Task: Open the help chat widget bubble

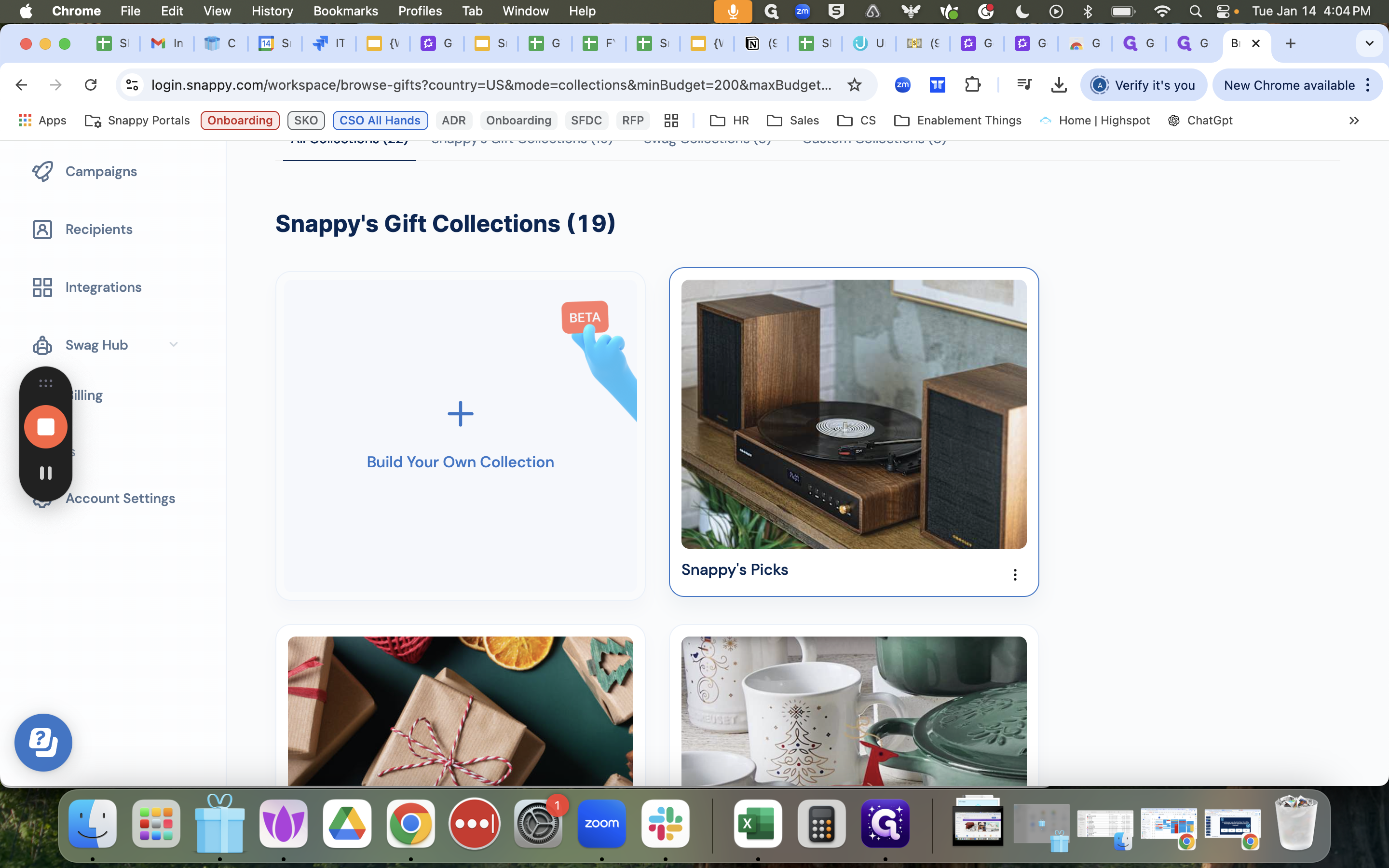Action: click(43, 742)
